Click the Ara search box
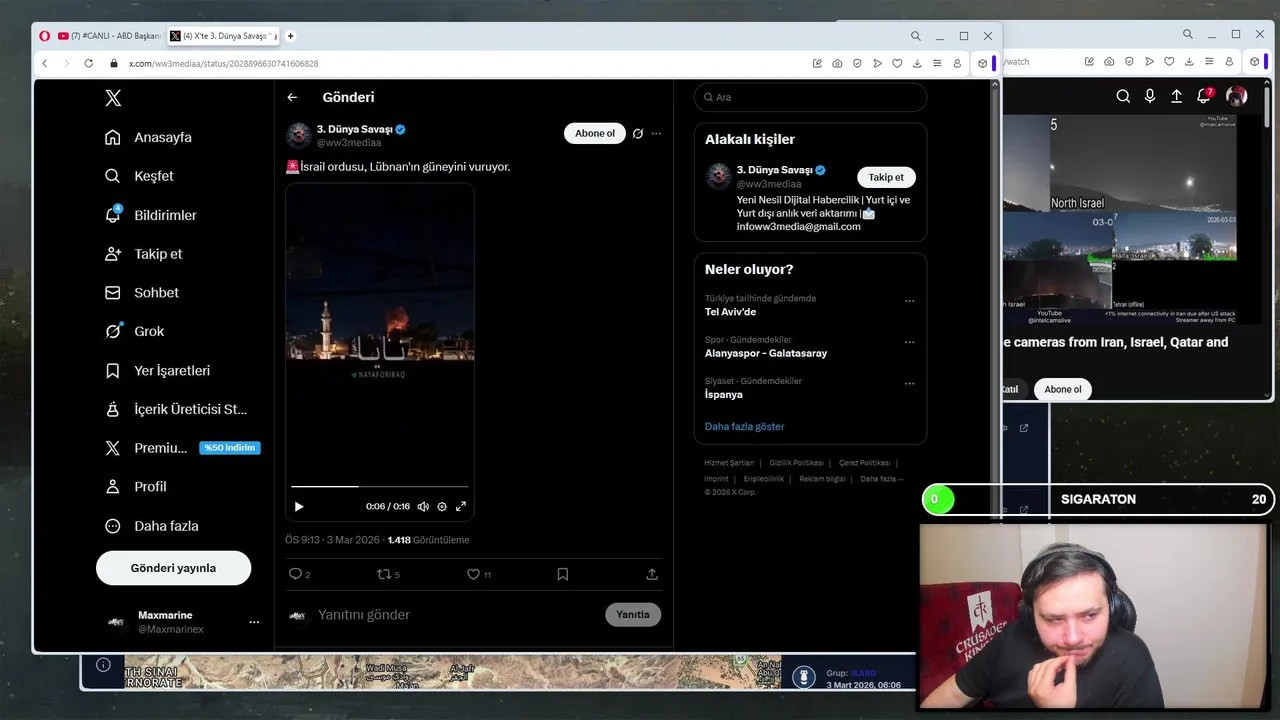Viewport: 1280px width, 720px height. pyautogui.click(x=810, y=97)
